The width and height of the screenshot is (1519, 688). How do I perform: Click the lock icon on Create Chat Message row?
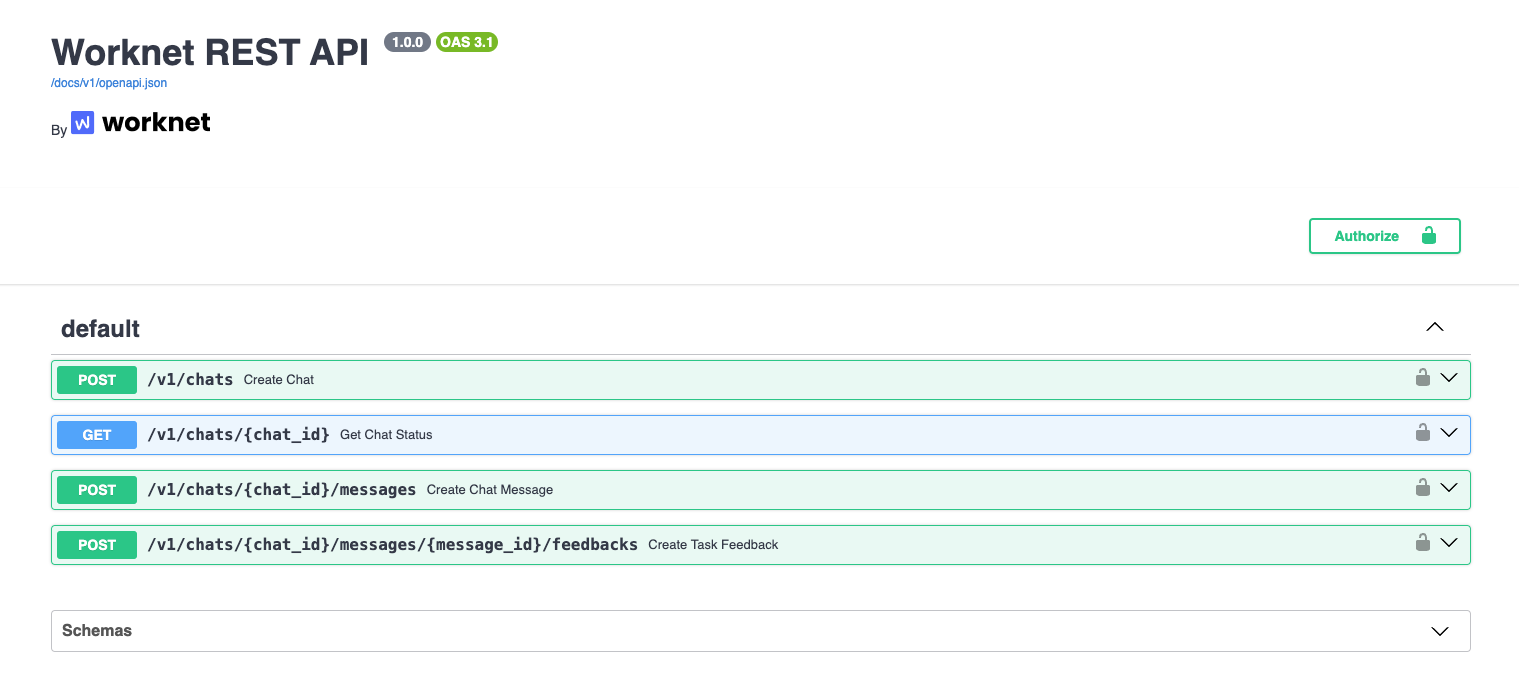[x=1422, y=487]
